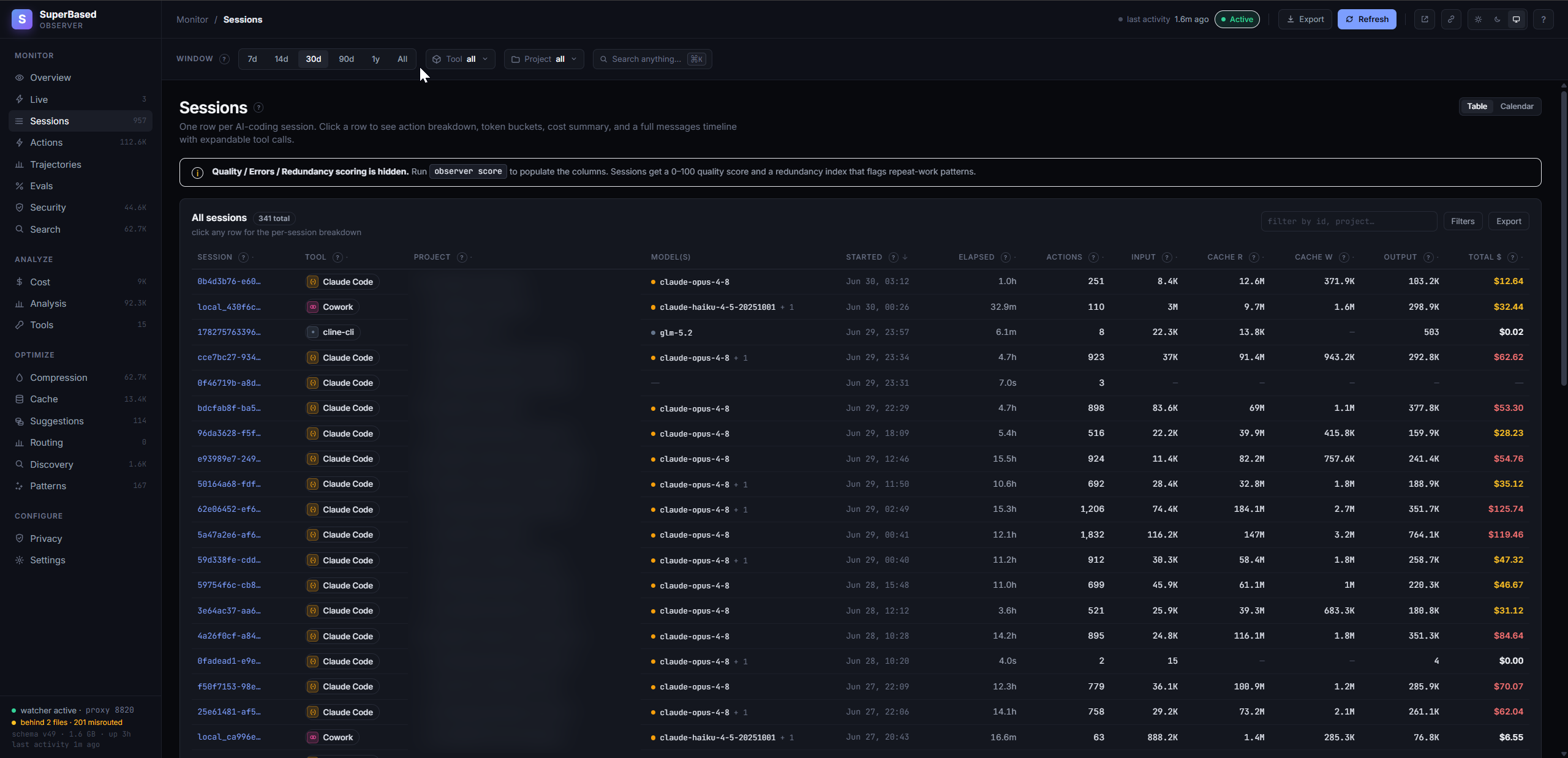Toggle sort arrow on STARTED column
The height and width of the screenshot is (758, 1568).
pos(905,257)
